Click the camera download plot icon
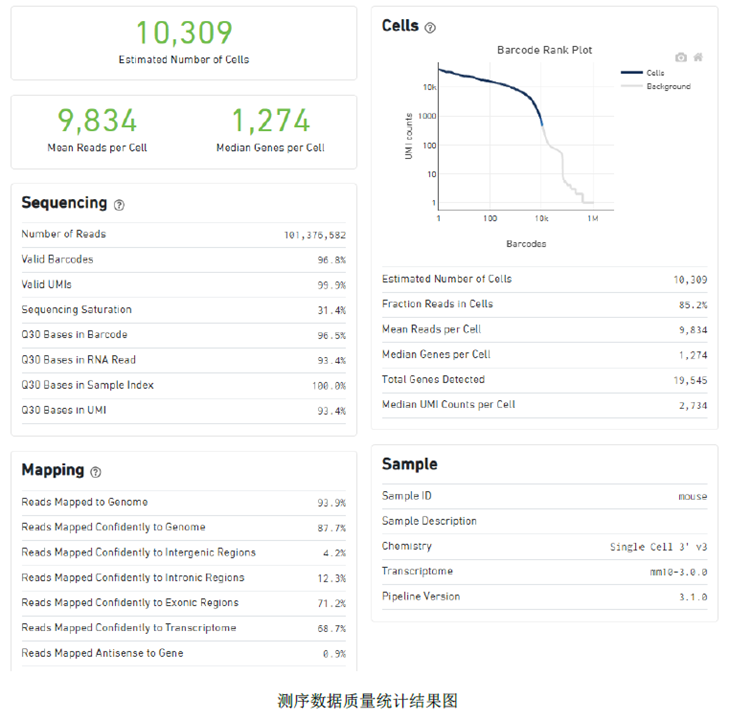 click(681, 57)
